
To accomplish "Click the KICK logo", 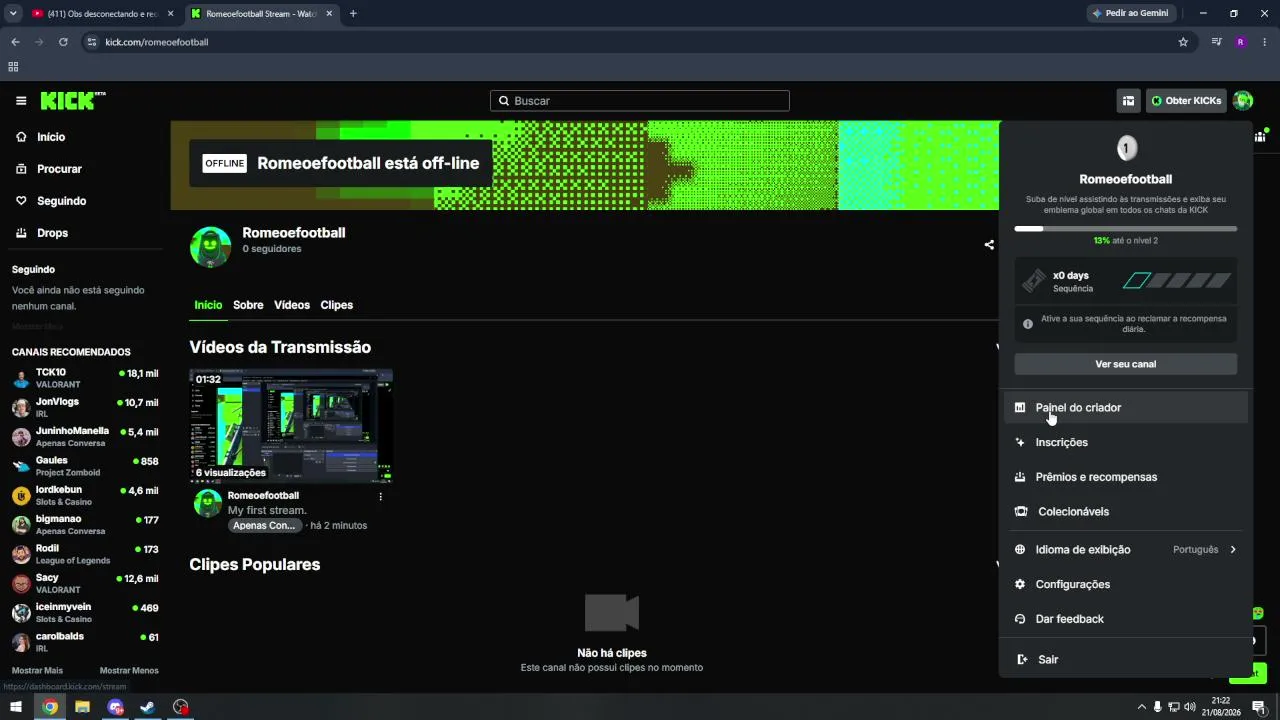I will (x=72, y=101).
